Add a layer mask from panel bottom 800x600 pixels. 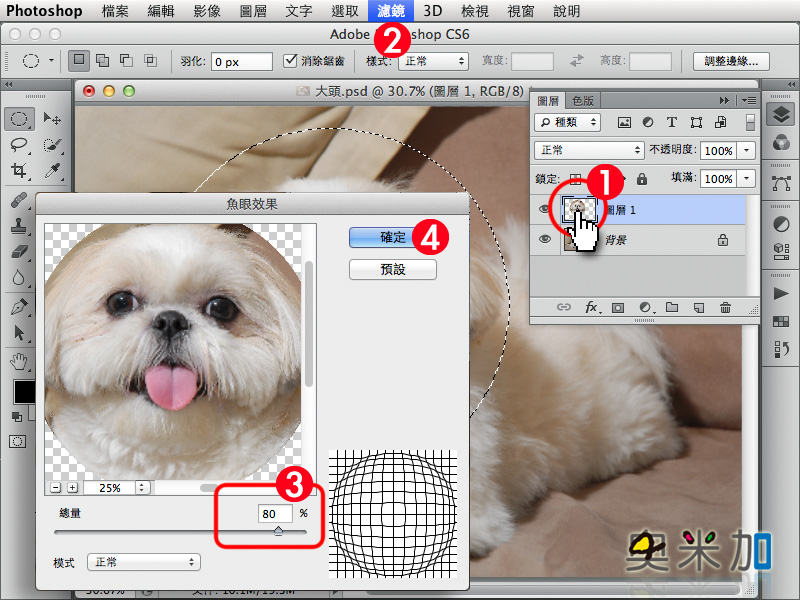coord(618,308)
